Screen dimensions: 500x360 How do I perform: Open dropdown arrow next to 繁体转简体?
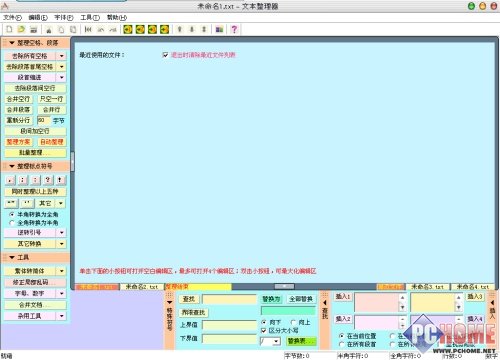pos(62,271)
